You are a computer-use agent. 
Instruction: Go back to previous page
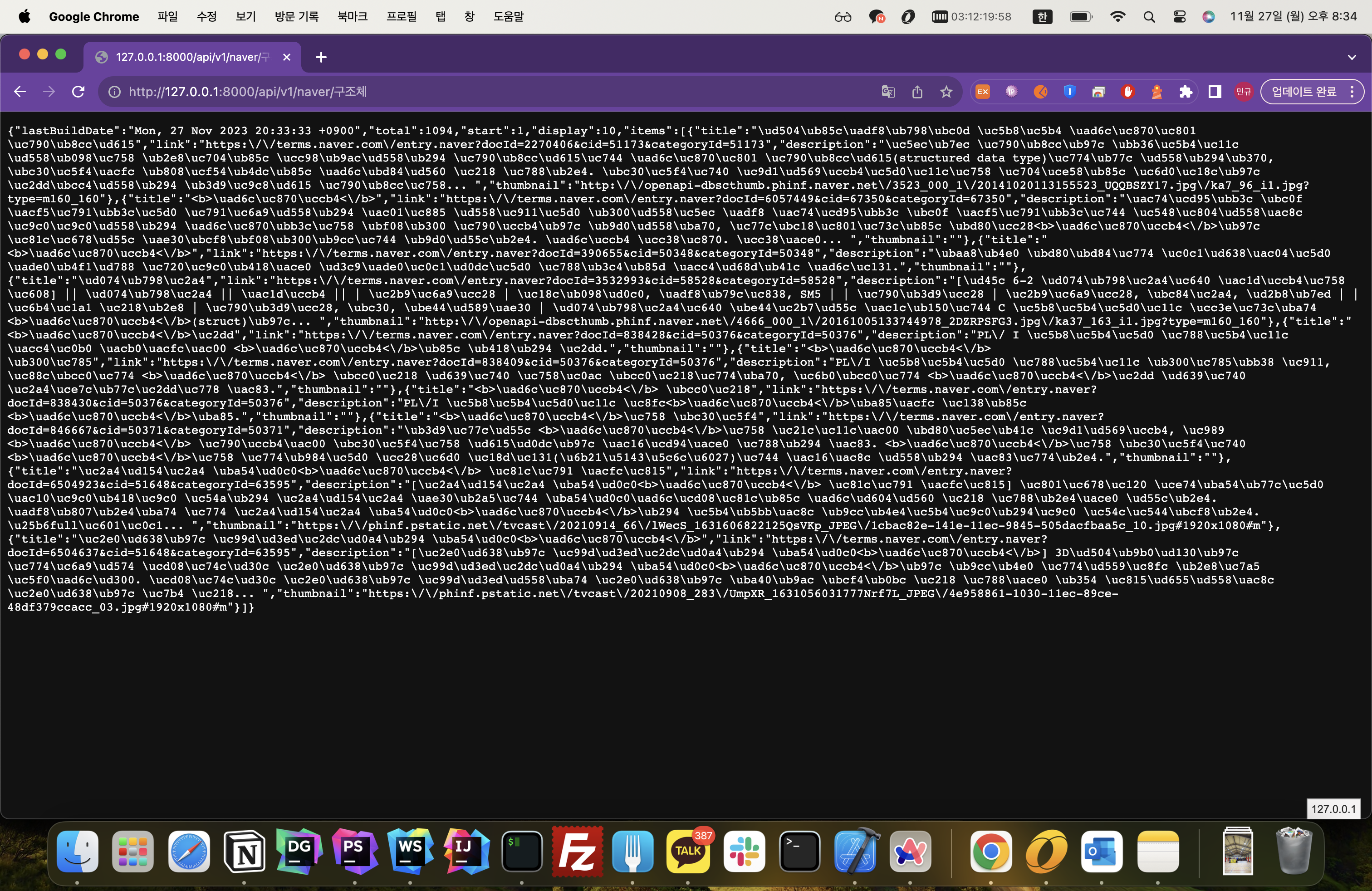coord(20,92)
